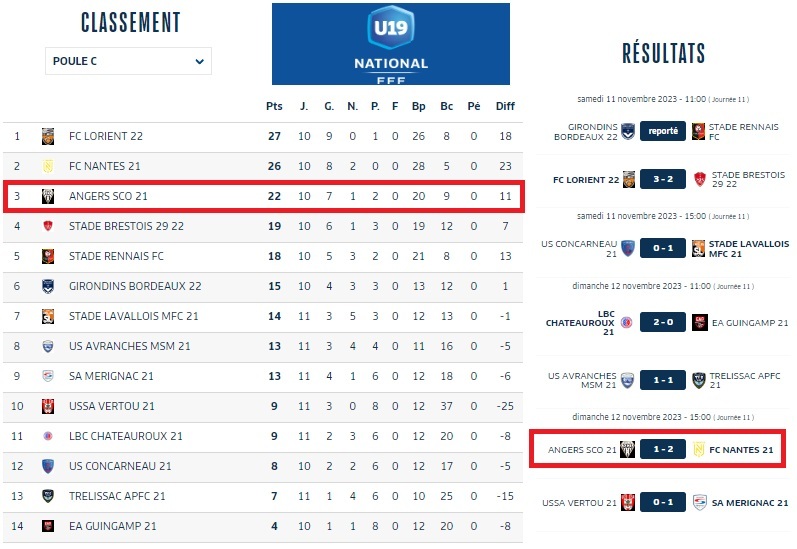The width and height of the screenshot is (797, 549).
Task: Sort by the Pts column header
Action: 274,106
